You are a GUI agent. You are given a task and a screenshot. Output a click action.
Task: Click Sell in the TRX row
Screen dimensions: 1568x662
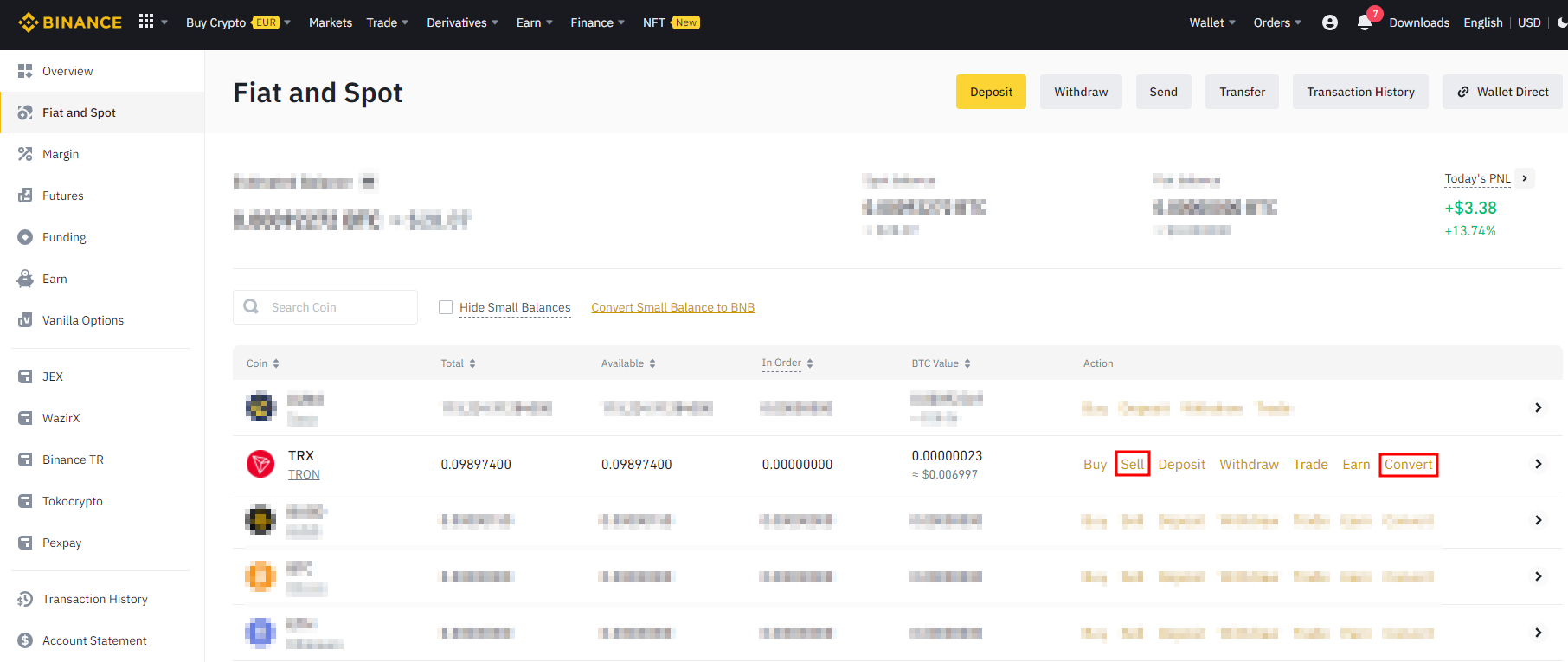[x=1132, y=465]
